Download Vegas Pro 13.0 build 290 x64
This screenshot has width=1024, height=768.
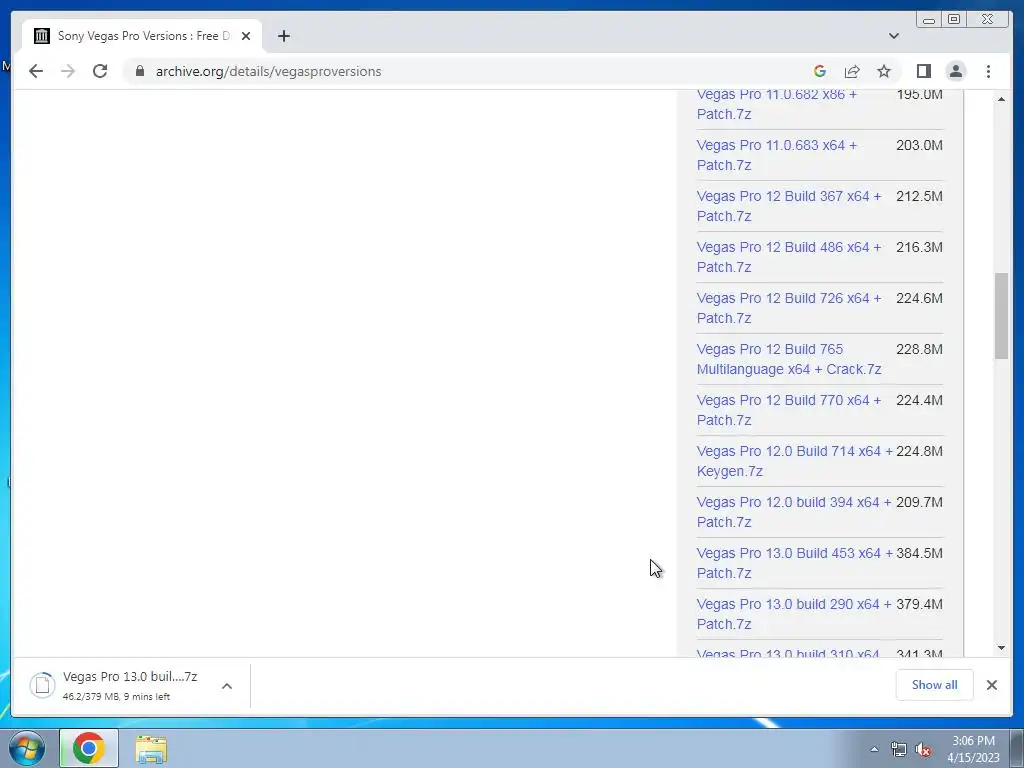[794, 613]
